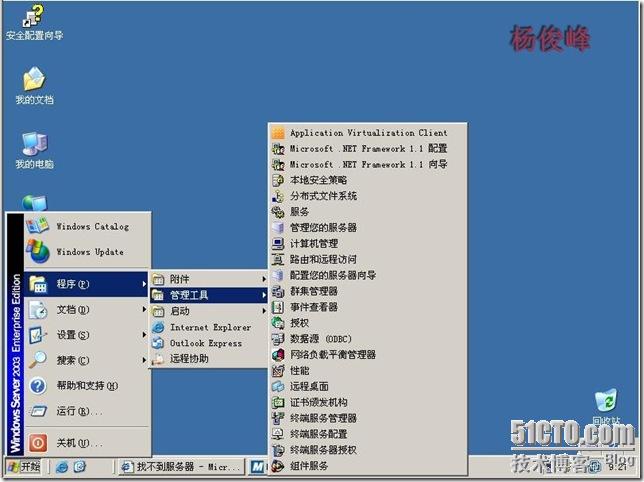Click the 开始 Start button
This screenshot has height=482, width=644.
[24, 467]
